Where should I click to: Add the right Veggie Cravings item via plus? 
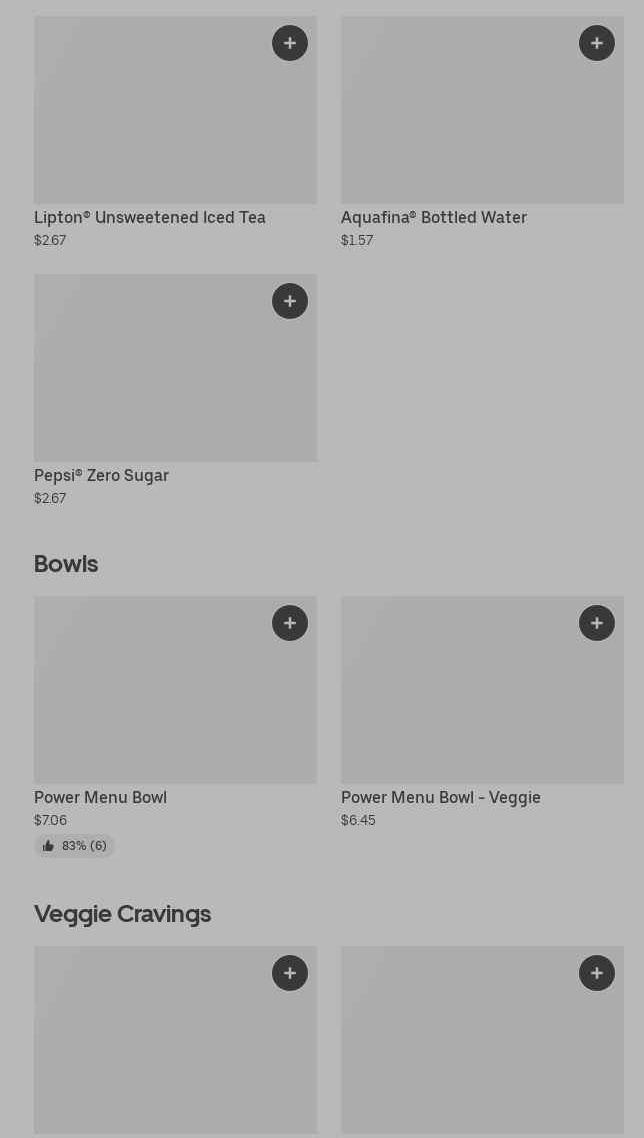[x=597, y=973]
